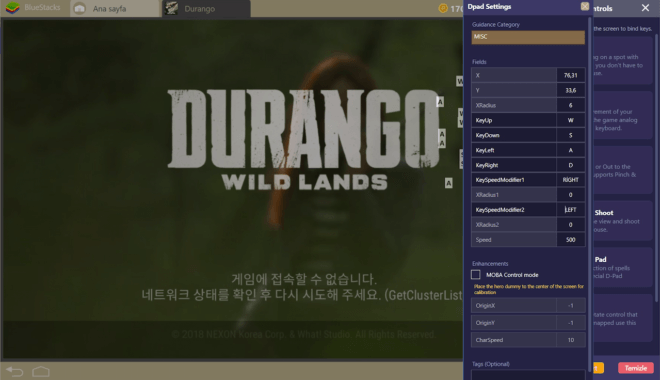Click the Speed value field showing 500
The width and height of the screenshot is (660, 380).
pyautogui.click(x=570, y=240)
